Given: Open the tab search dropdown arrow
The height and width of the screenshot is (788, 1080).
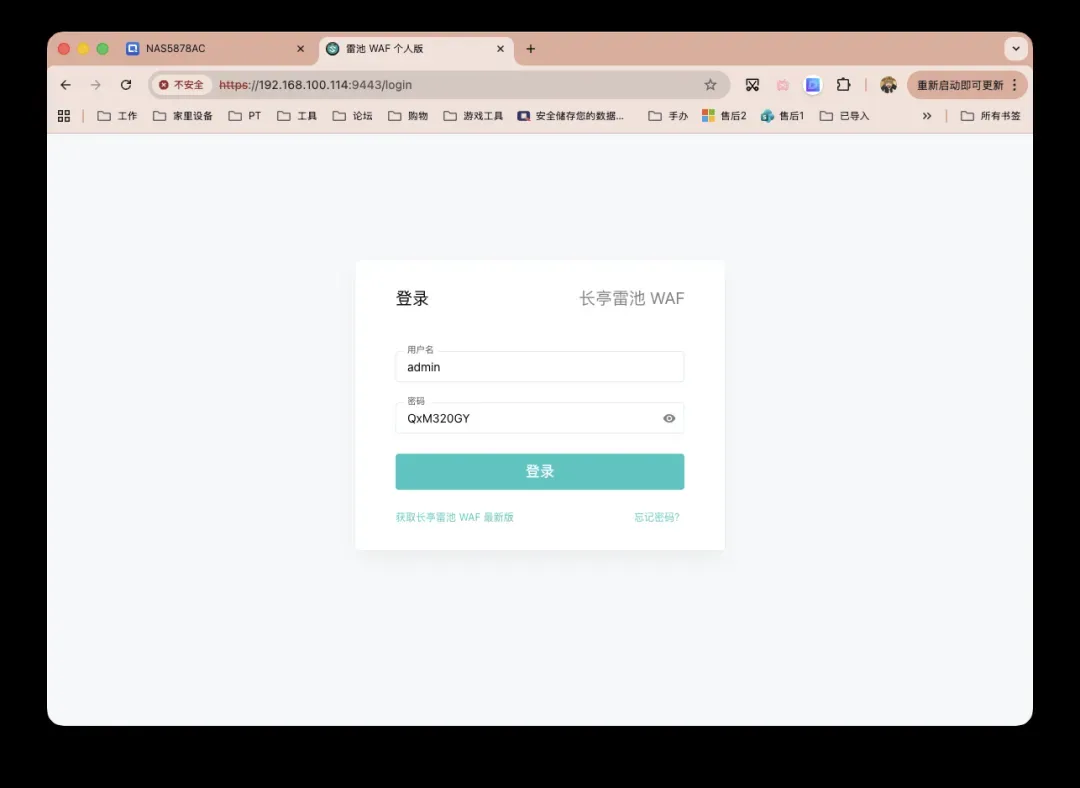Looking at the screenshot, I should click(1016, 49).
